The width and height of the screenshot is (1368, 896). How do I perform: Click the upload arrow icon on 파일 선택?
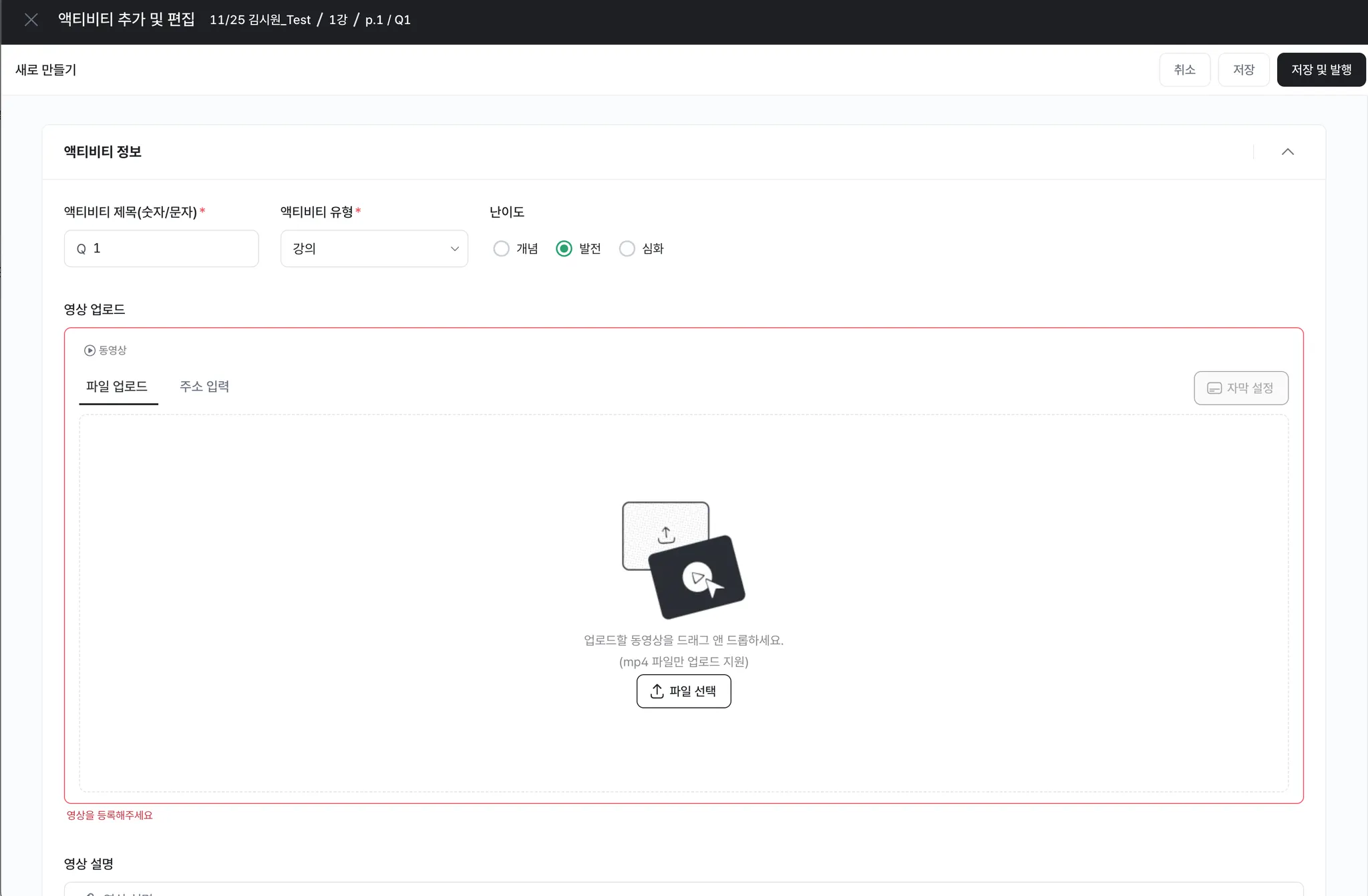click(x=657, y=692)
